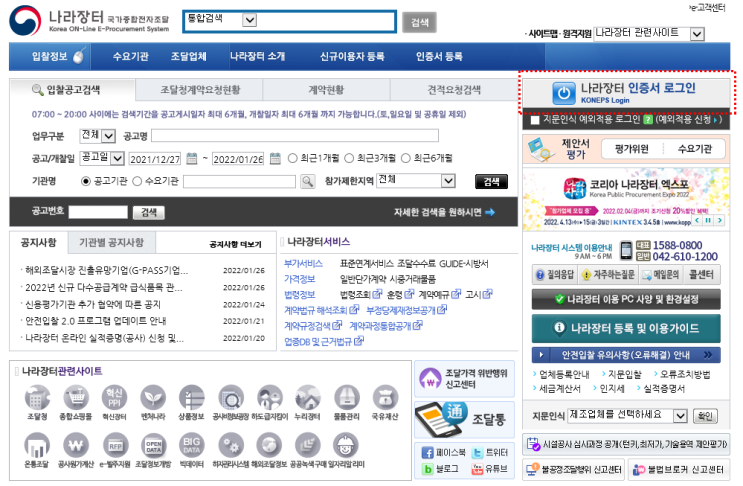Open the 온통조달 chart icon
The width and height of the screenshot is (743, 486).
37,445
